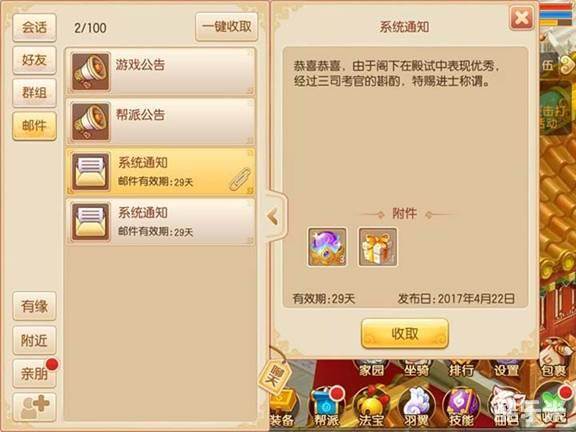
Task: Select the second 系统通知 mail without attachment
Action: coord(161,222)
